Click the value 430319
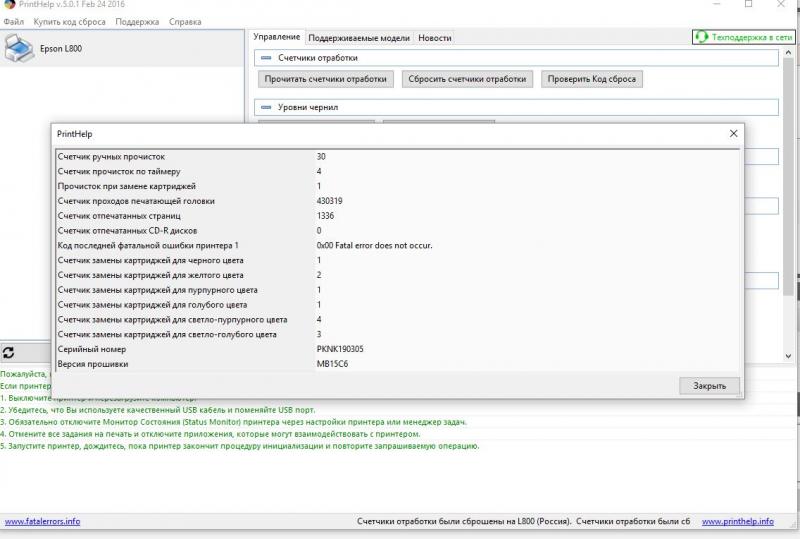Image resolution: width=800 pixels, height=539 pixels. 330,201
